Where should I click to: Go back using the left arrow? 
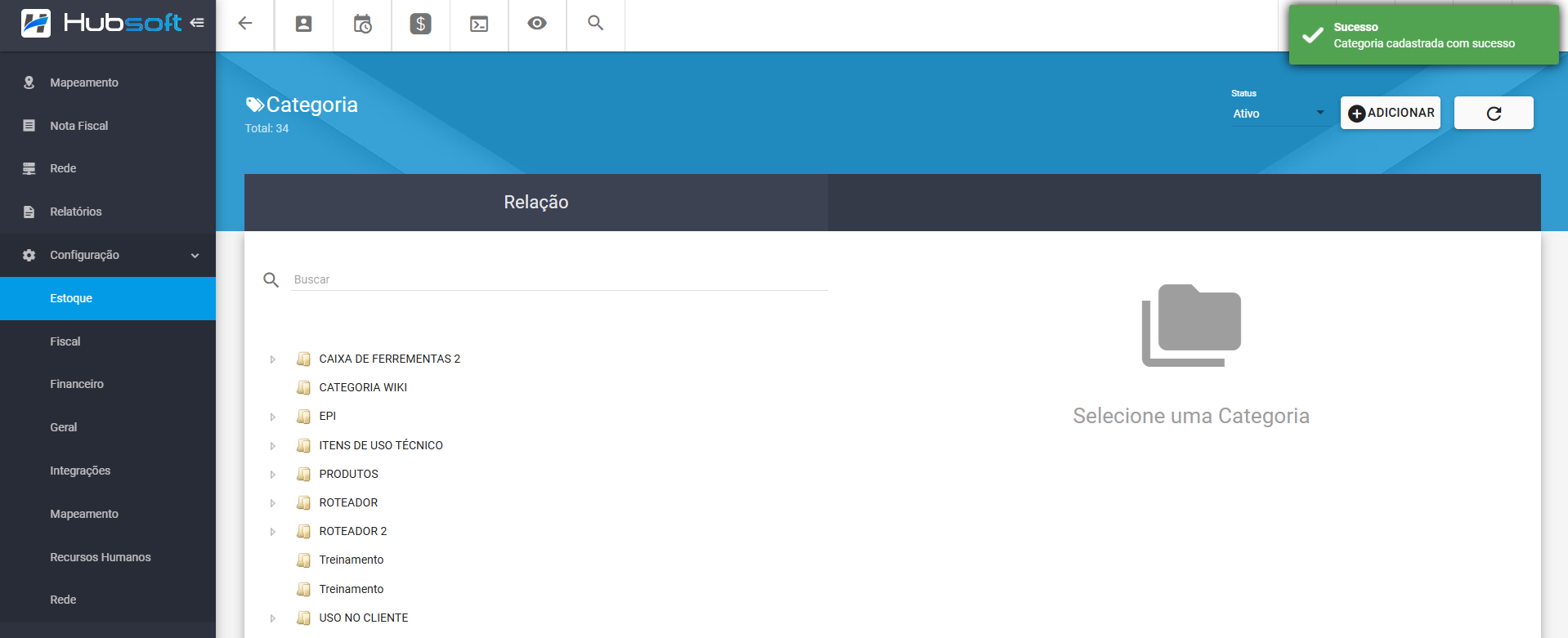point(244,24)
